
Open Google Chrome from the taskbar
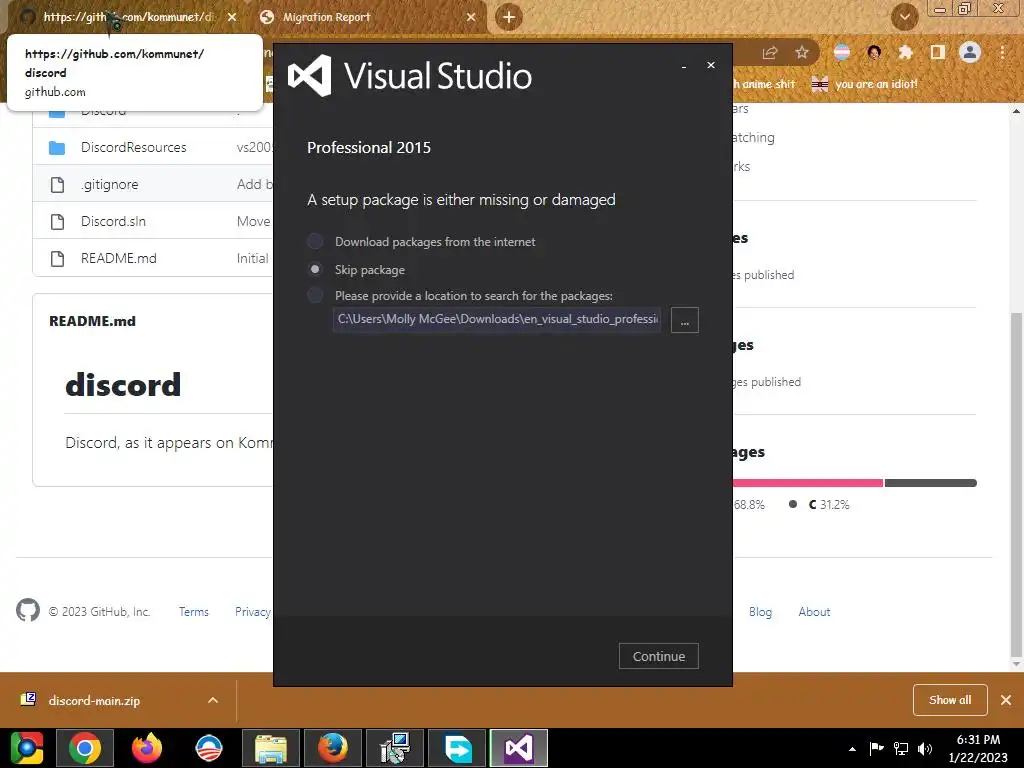click(x=85, y=748)
